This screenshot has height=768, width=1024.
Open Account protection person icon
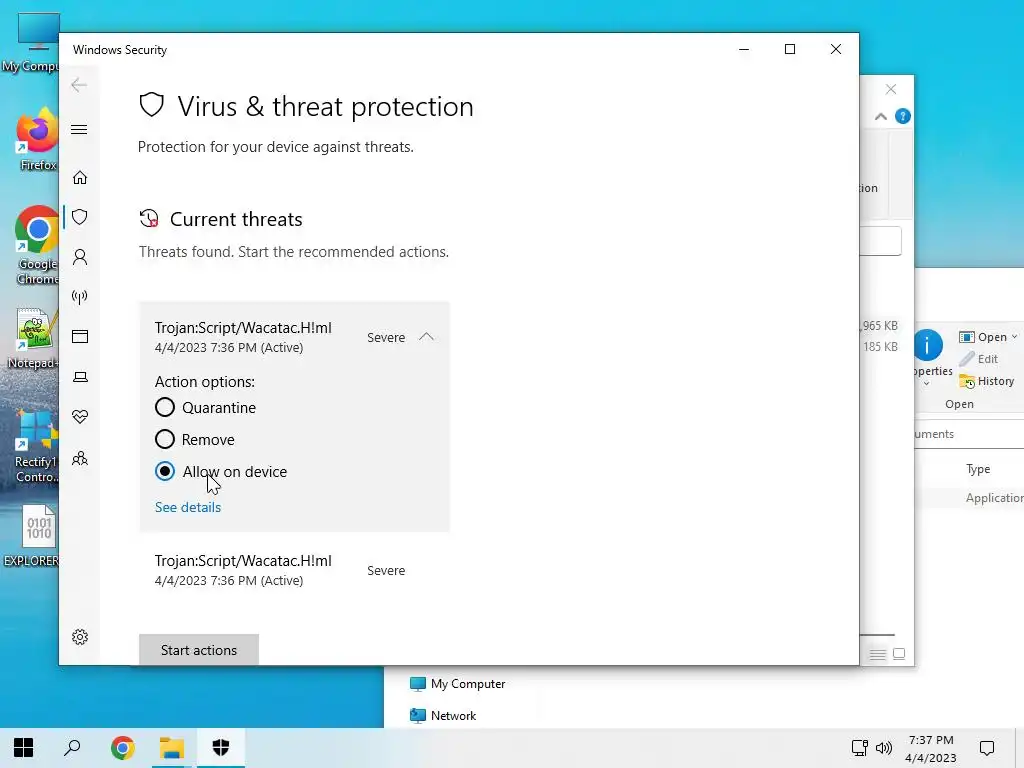[80, 257]
